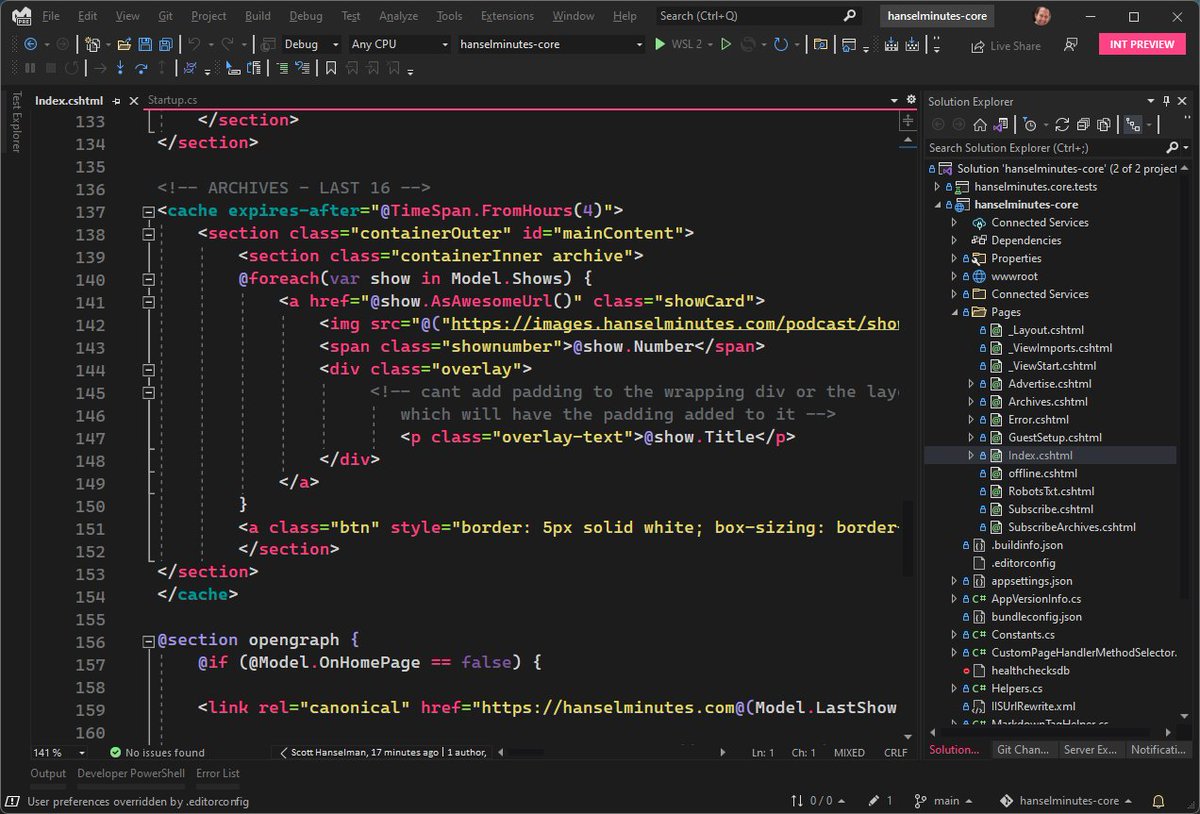1200x814 pixels.
Task: Select the appsettings.json file
Action: pyautogui.click(x=1031, y=581)
